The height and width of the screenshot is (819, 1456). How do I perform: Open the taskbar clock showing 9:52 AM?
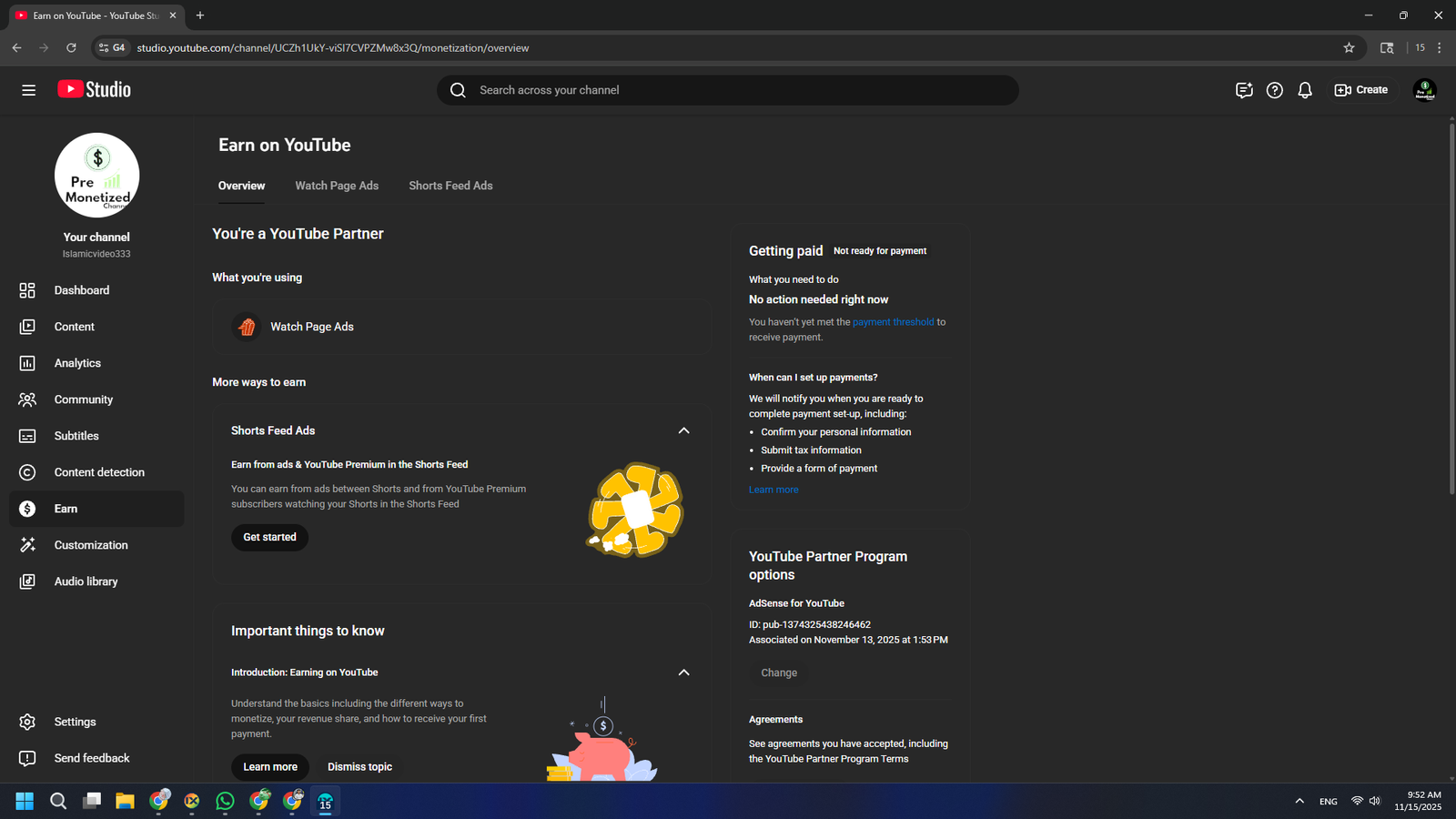click(1419, 801)
